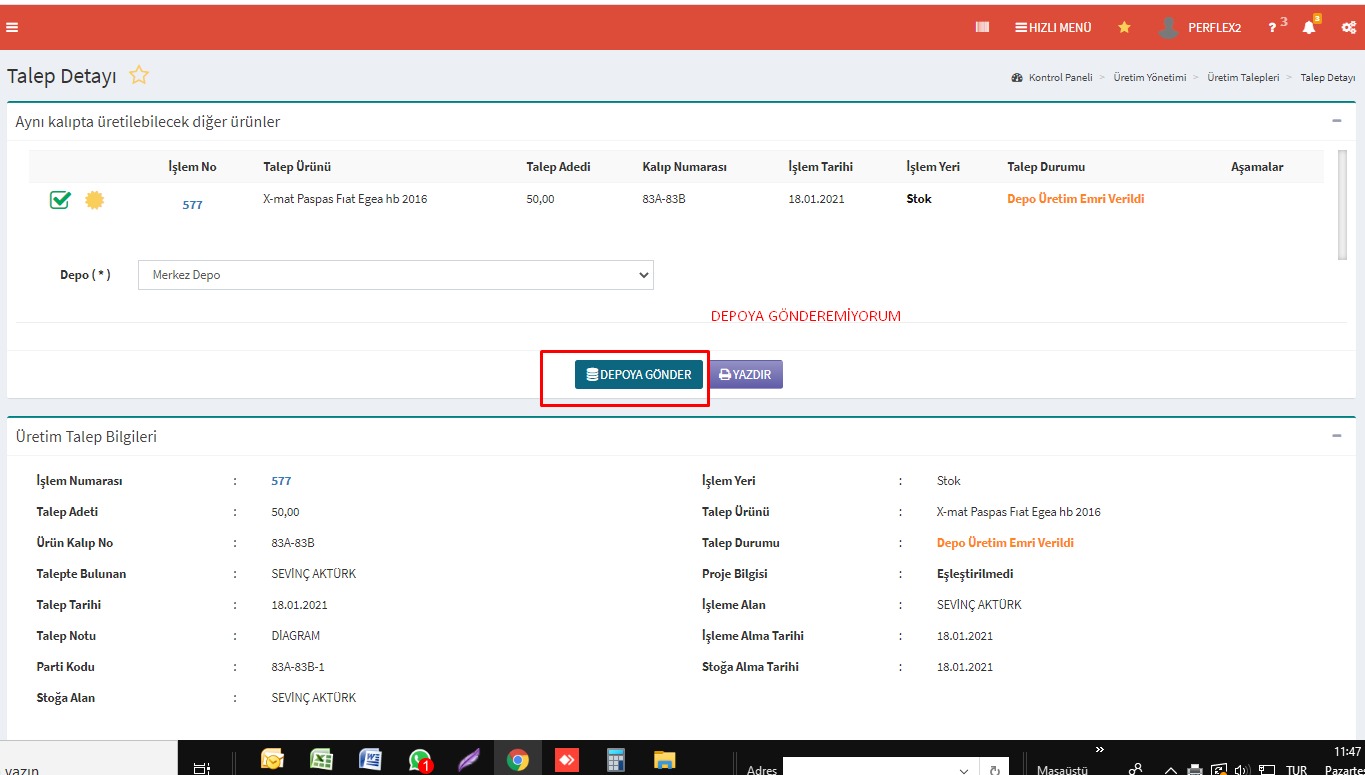
Task: Open Excel from the Windows taskbar
Action: pyautogui.click(x=320, y=760)
